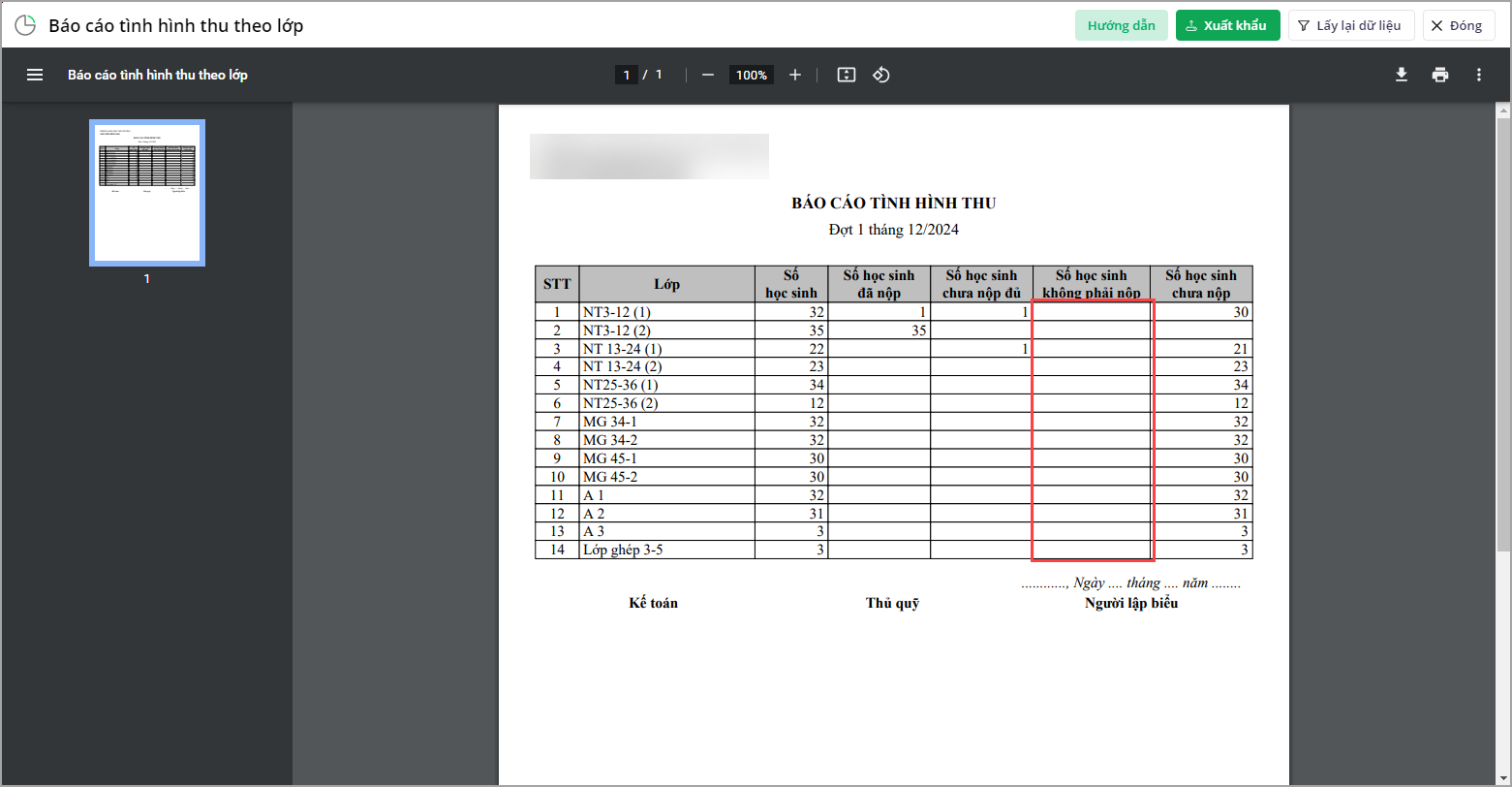Viewport: 1512px width, 787px height.
Task: Click the Số học sinh chưa nộp đủ header
Action: click(981, 284)
